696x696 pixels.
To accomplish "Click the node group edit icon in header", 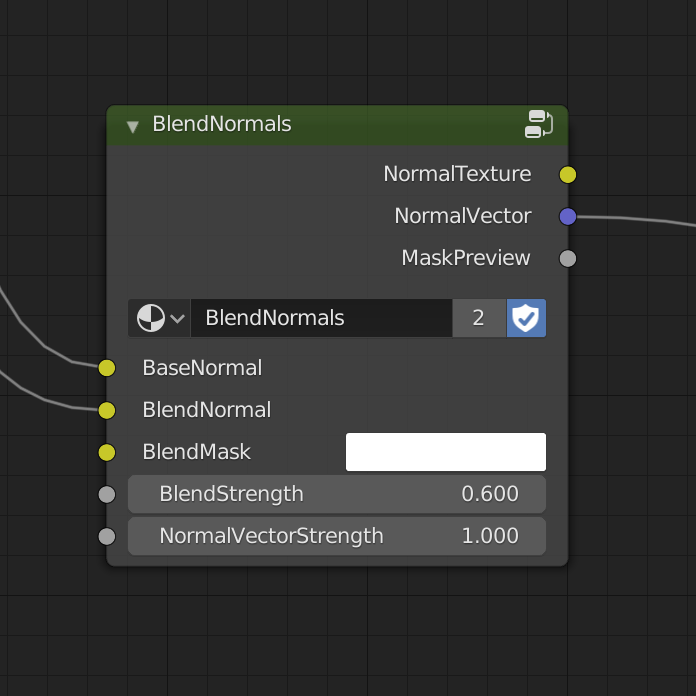I will [x=539, y=124].
